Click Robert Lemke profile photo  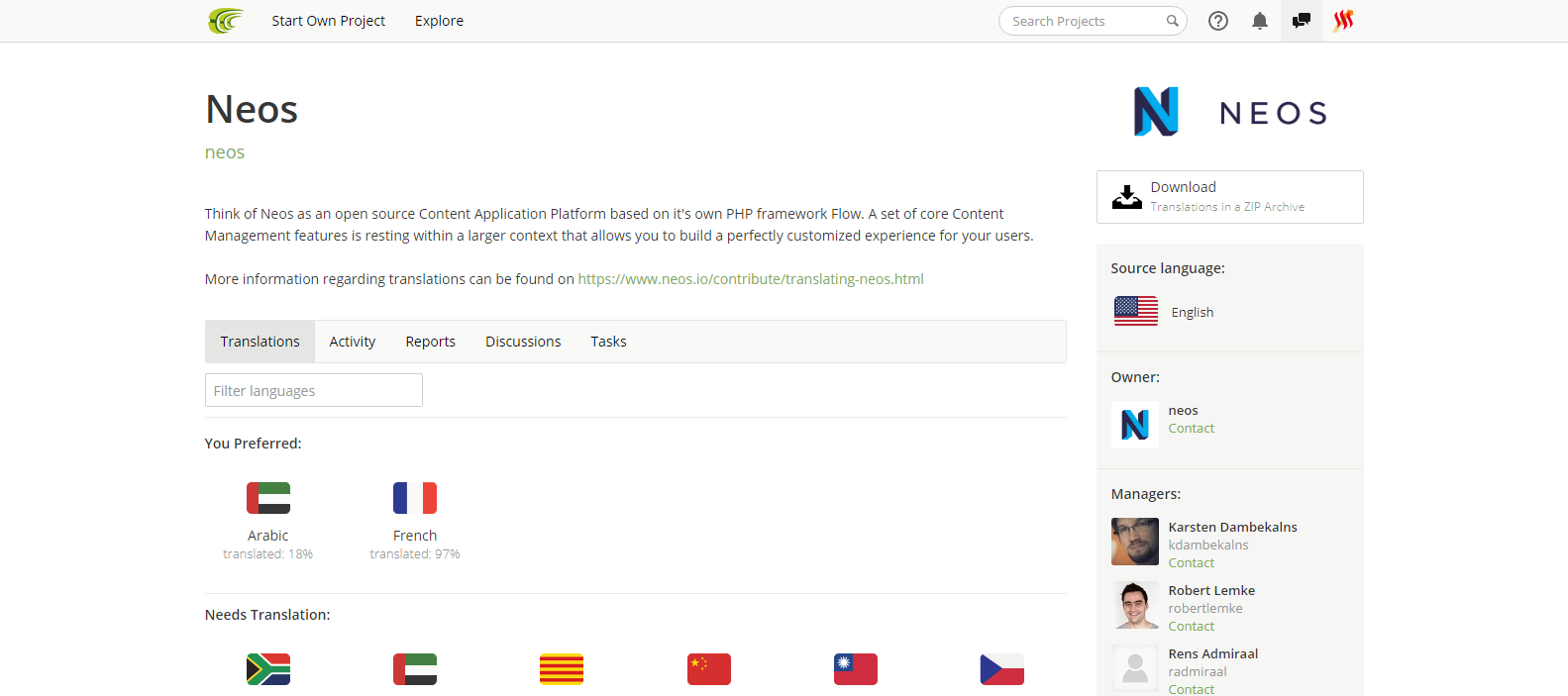click(1135, 605)
